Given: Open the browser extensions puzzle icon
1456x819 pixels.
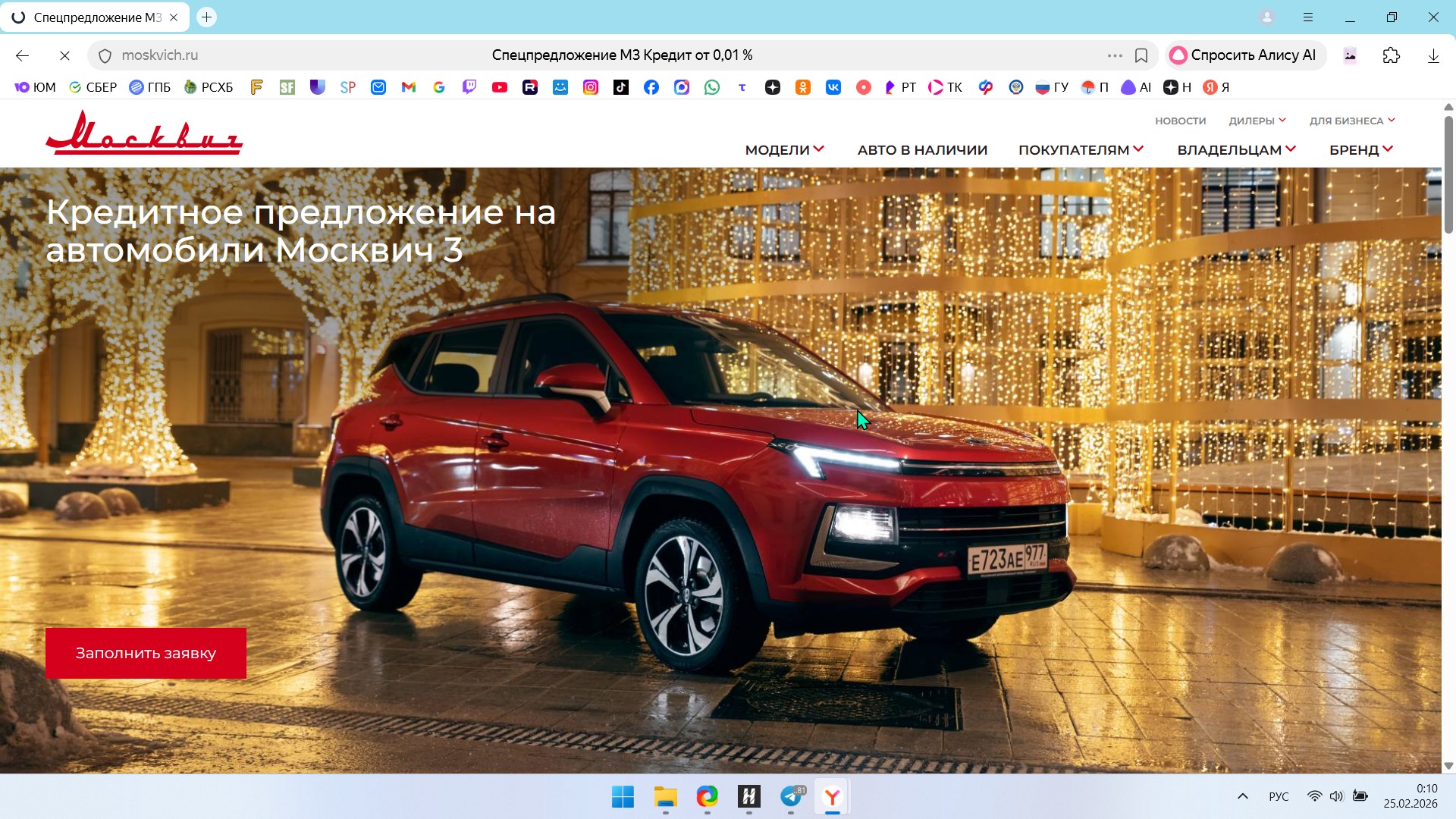Looking at the screenshot, I should coord(1391,55).
